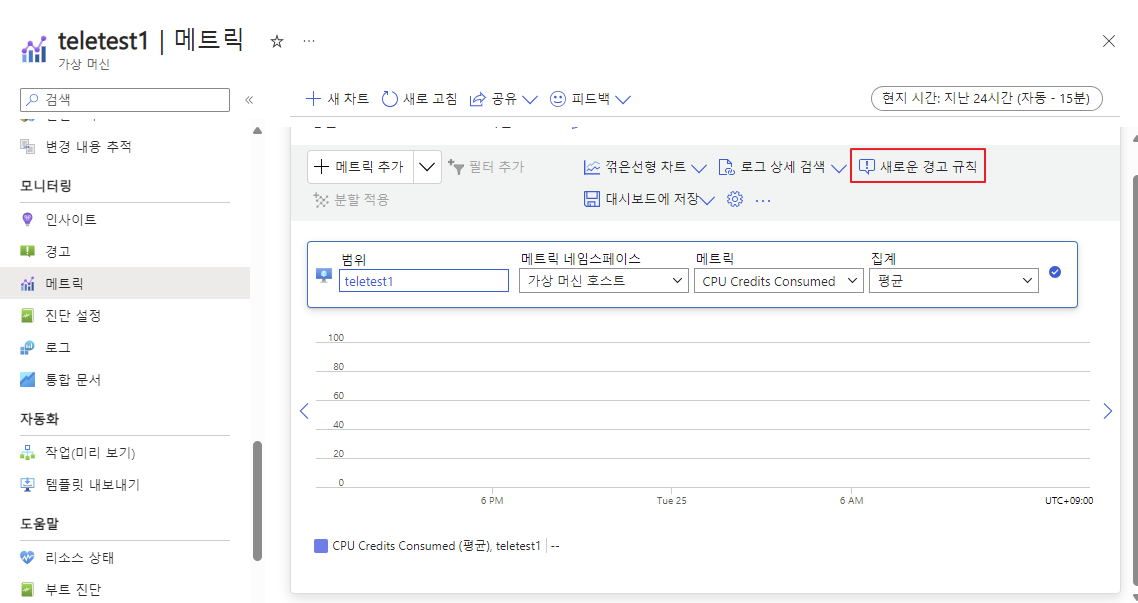The height and width of the screenshot is (603, 1138).
Task: Open 대시보드에 저장 dropdown
Action: point(649,199)
